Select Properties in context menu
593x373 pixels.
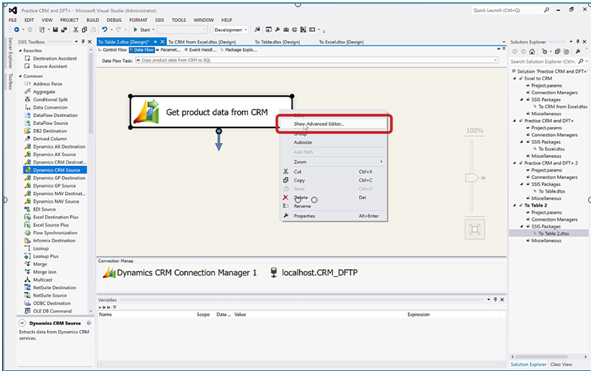pyautogui.click(x=334, y=216)
